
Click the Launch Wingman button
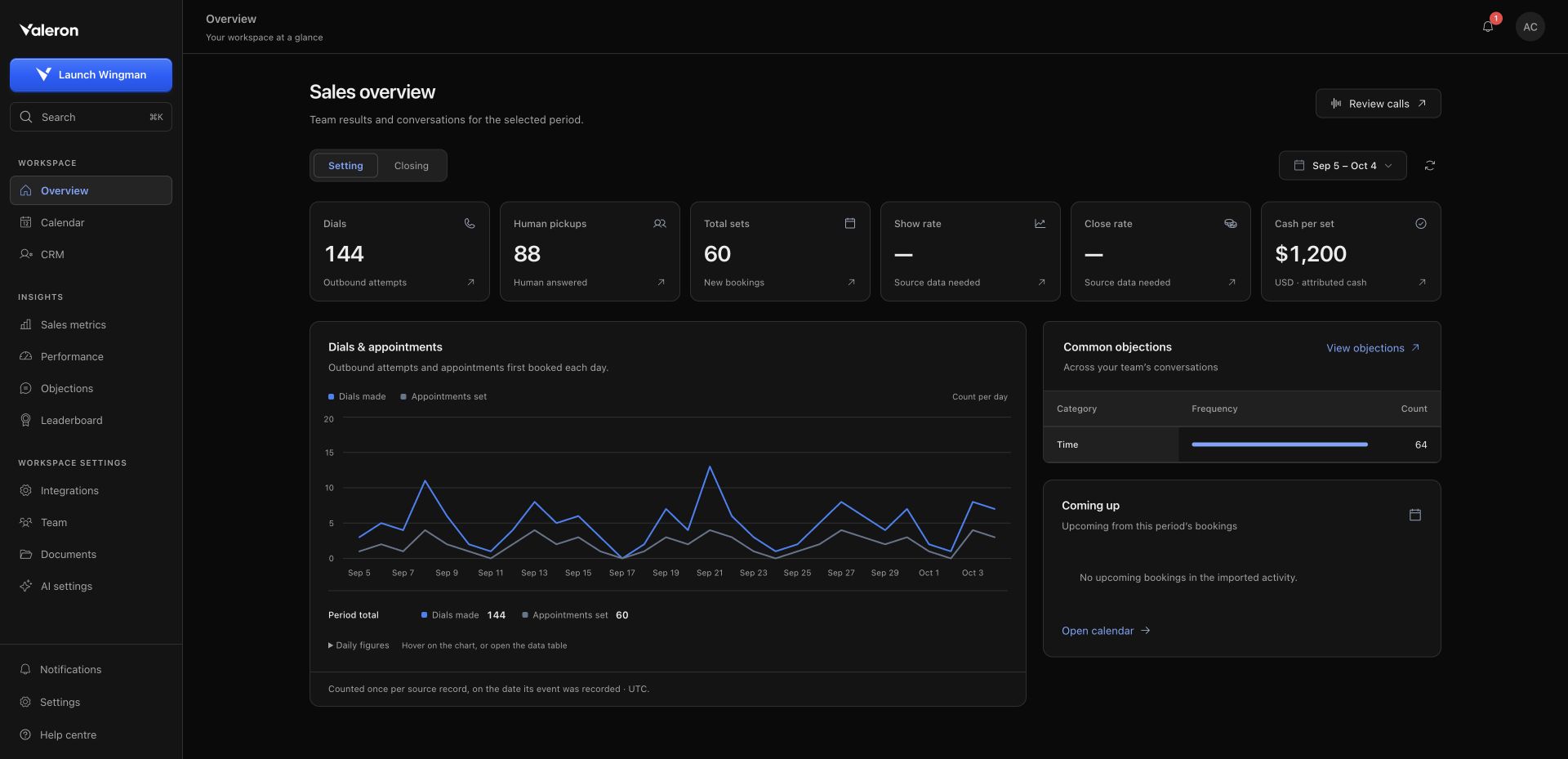[91, 74]
